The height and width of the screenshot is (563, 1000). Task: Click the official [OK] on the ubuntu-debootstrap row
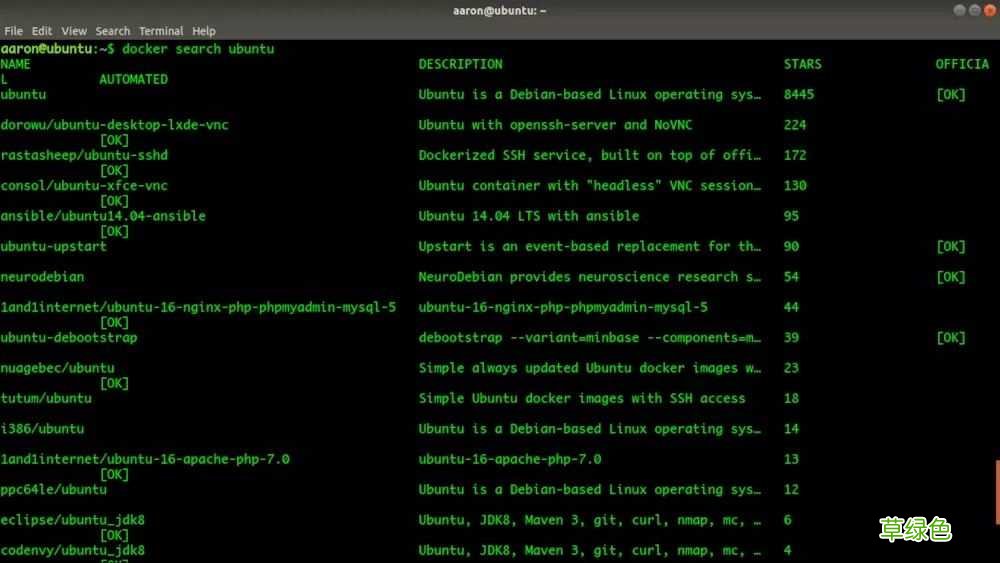tap(951, 338)
